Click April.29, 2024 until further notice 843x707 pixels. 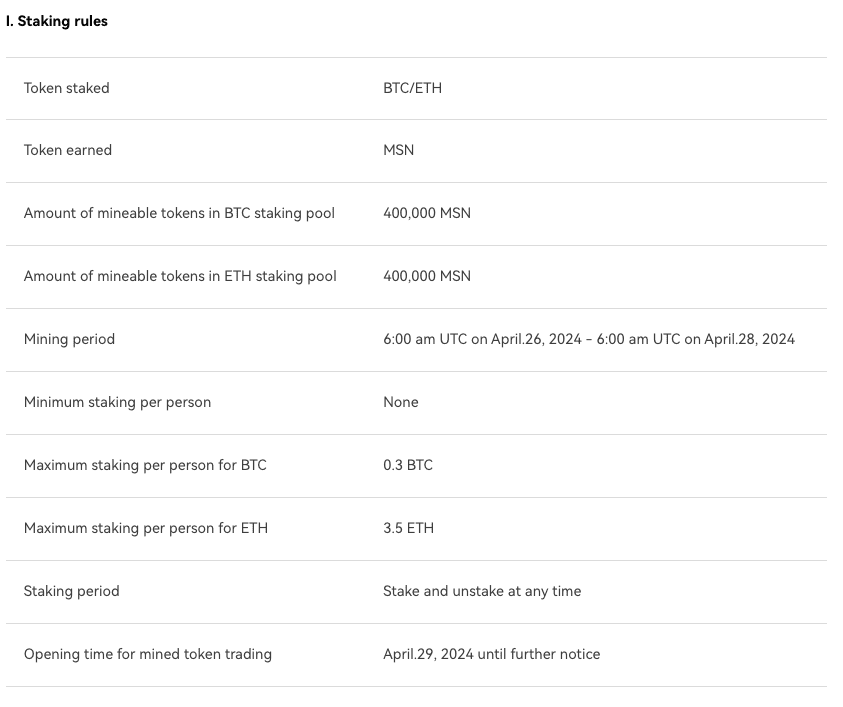[x=491, y=654]
